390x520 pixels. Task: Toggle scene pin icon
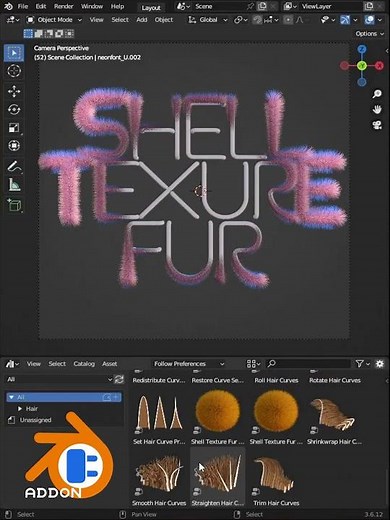pos(252,6)
